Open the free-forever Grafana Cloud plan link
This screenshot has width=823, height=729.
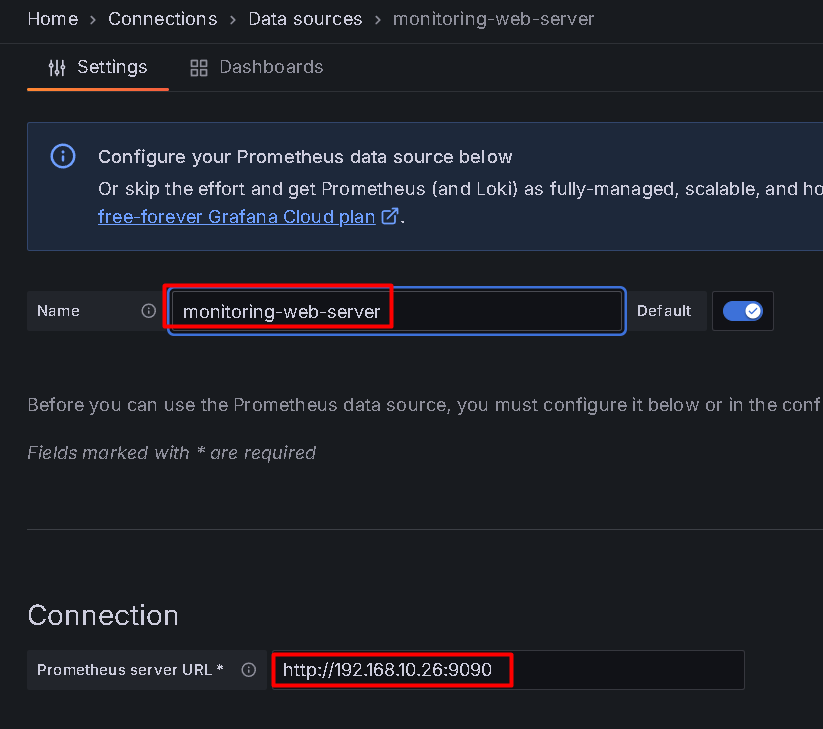pos(236,217)
